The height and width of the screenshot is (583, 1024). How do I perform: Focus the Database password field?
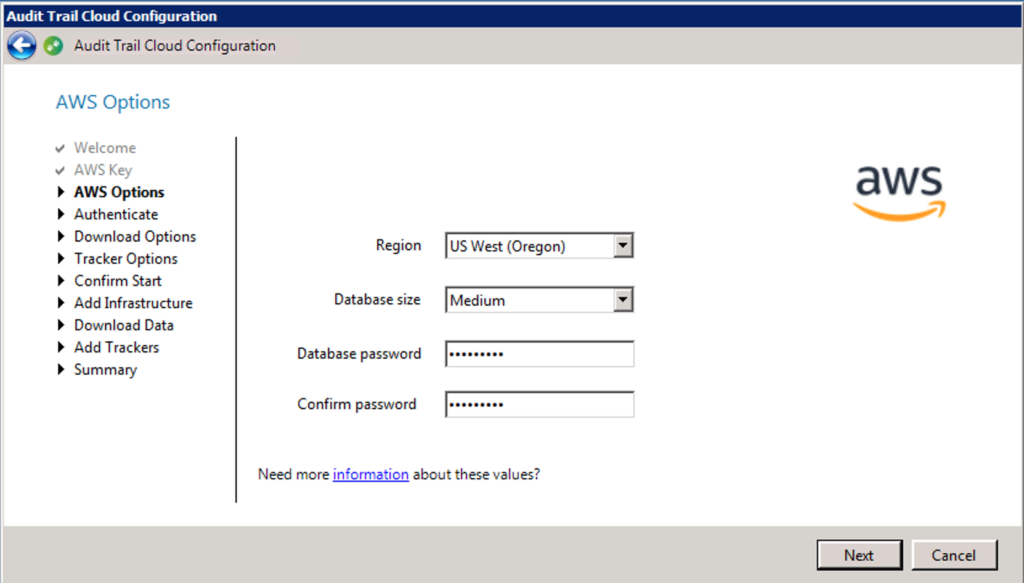point(539,354)
